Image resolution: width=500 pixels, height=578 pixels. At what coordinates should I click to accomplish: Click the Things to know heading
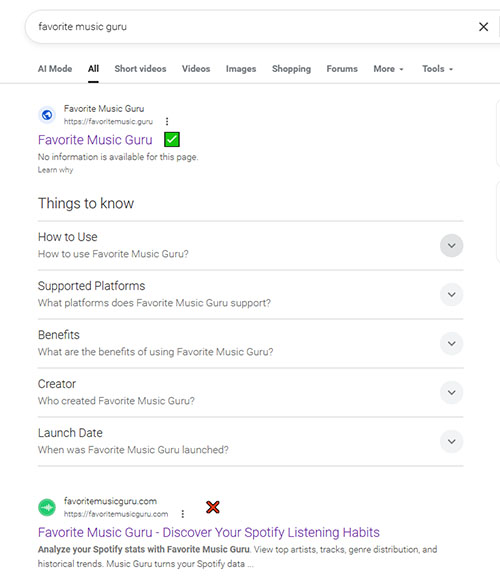[x=86, y=203]
